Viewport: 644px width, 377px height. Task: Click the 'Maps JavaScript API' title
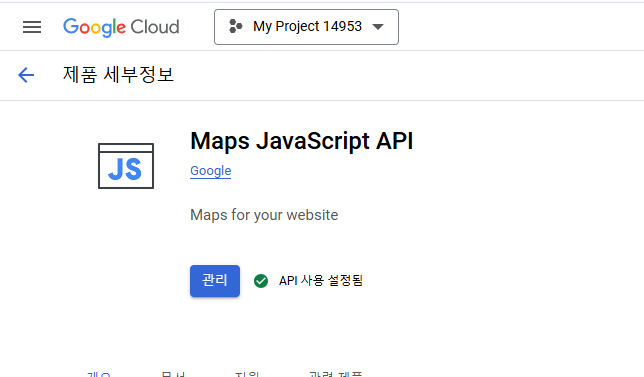point(301,141)
